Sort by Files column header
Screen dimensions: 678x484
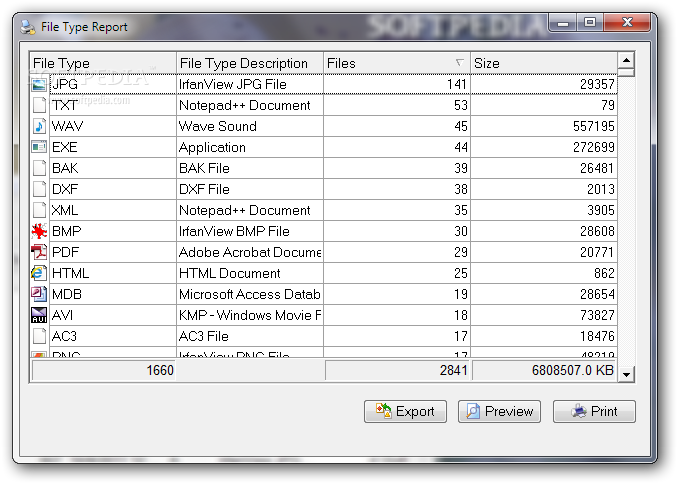pyautogui.click(x=397, y=63)
